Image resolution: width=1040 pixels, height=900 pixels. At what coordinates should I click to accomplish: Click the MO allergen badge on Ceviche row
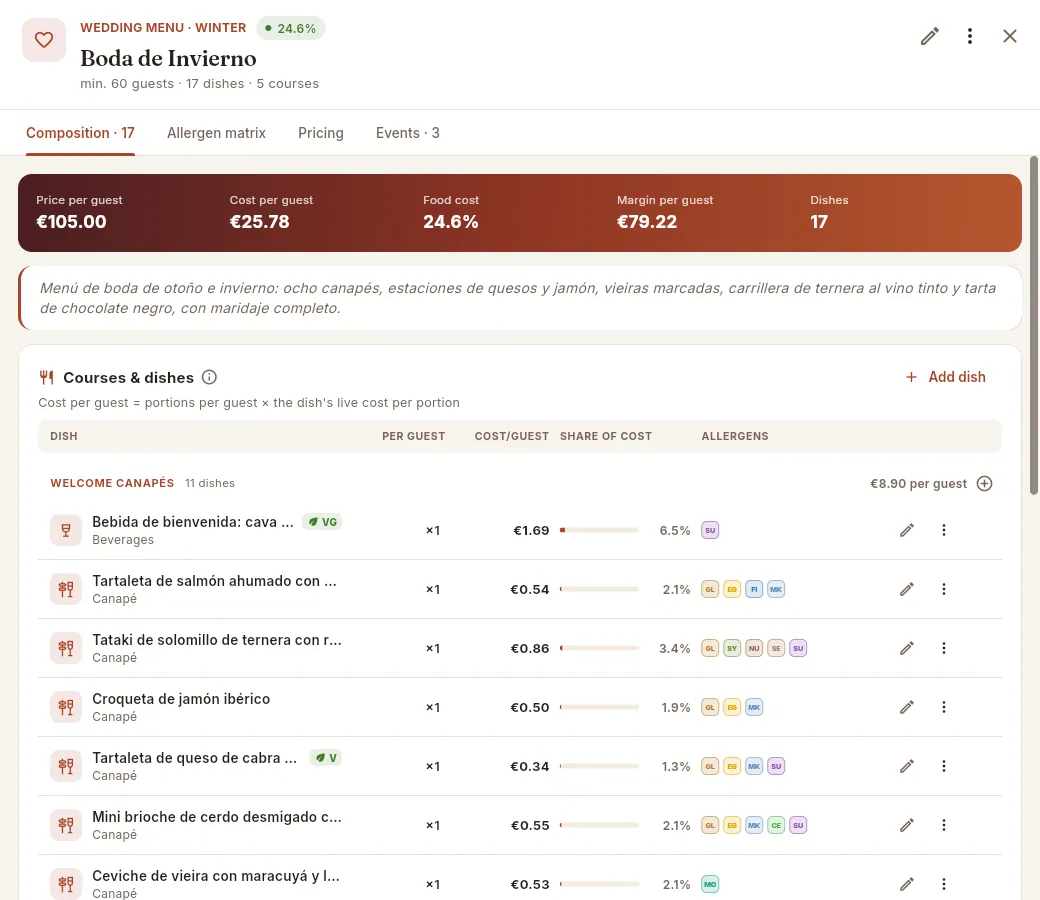[x=710, y=884]
